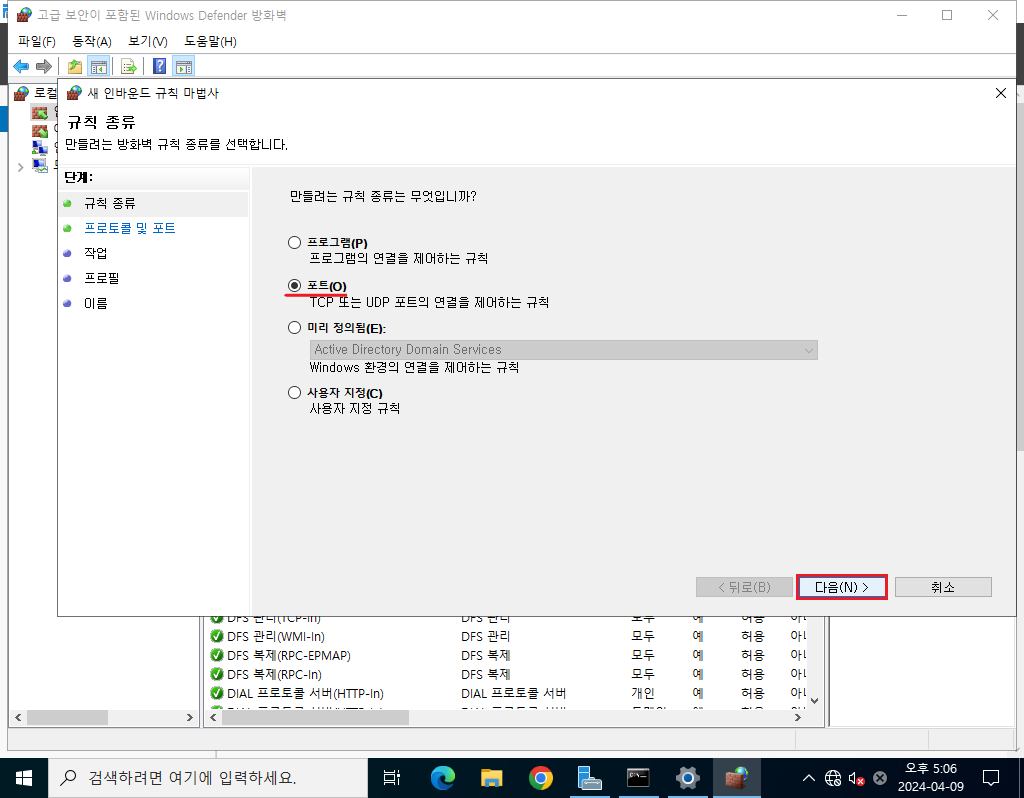Click the taskbar search box

208,778
